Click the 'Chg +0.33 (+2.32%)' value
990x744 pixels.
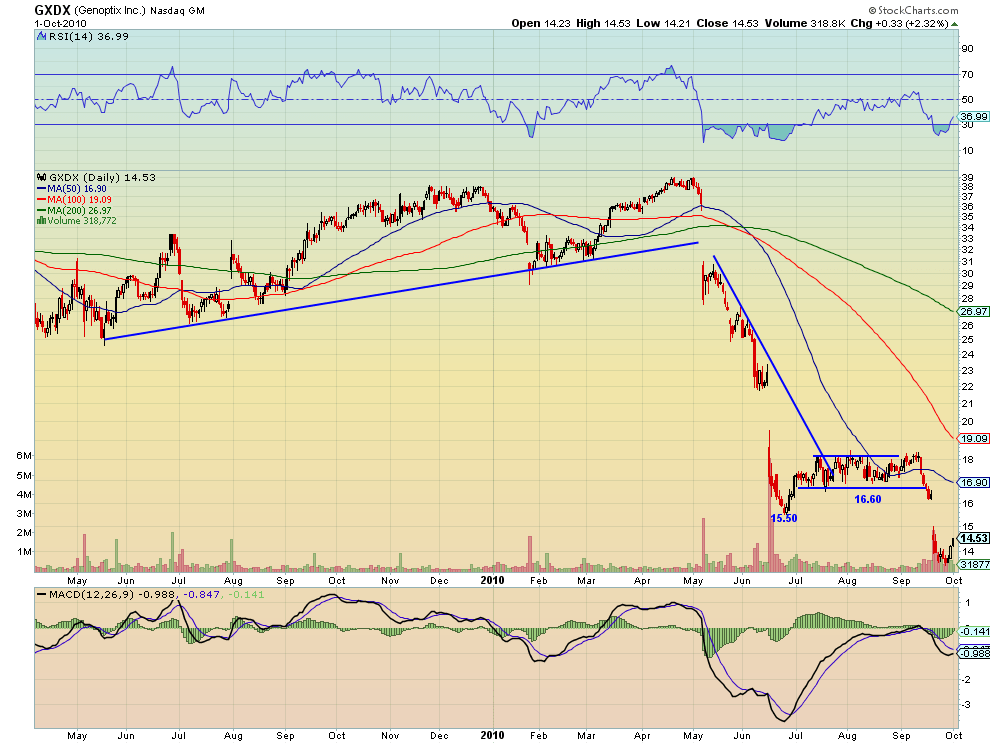tap(899, 23)
